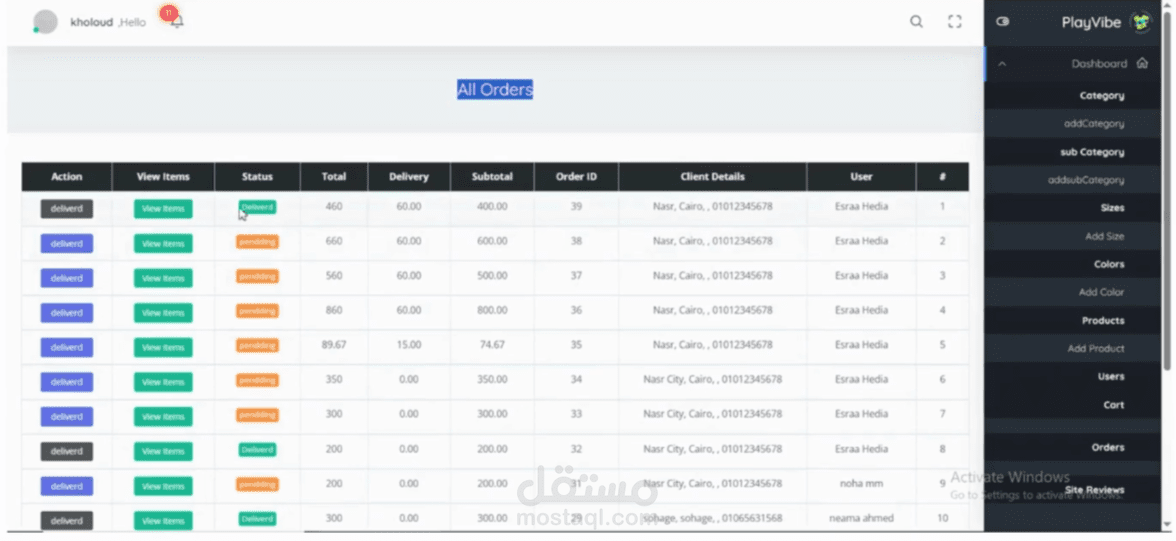Screen dimensions: 1176x541
Task: Click the search magnifier icon
Action: coord(916,22)
